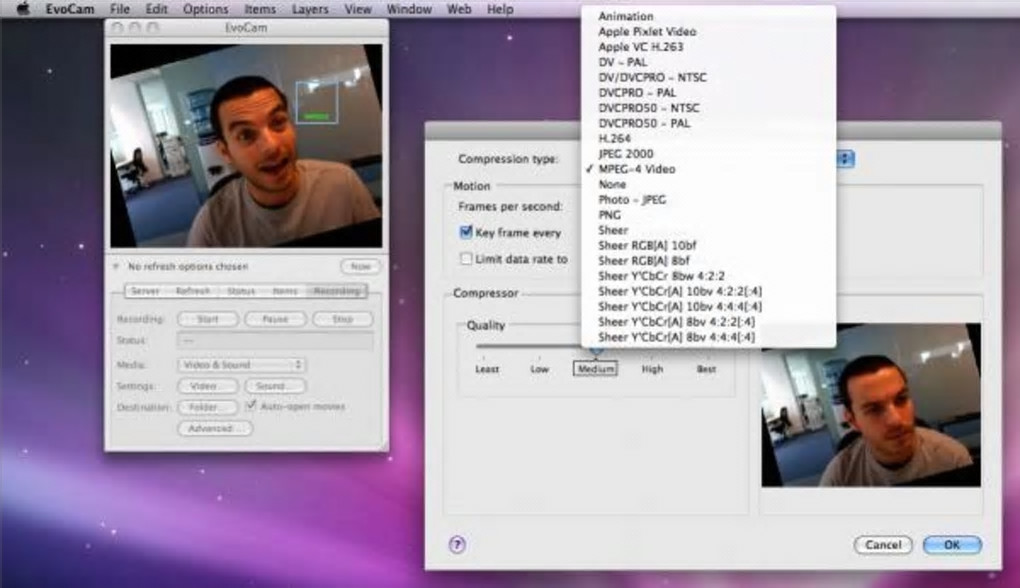Select Photo - JPEG codec
Viewport: 1020px width, 588px height.
pos(708,200)
